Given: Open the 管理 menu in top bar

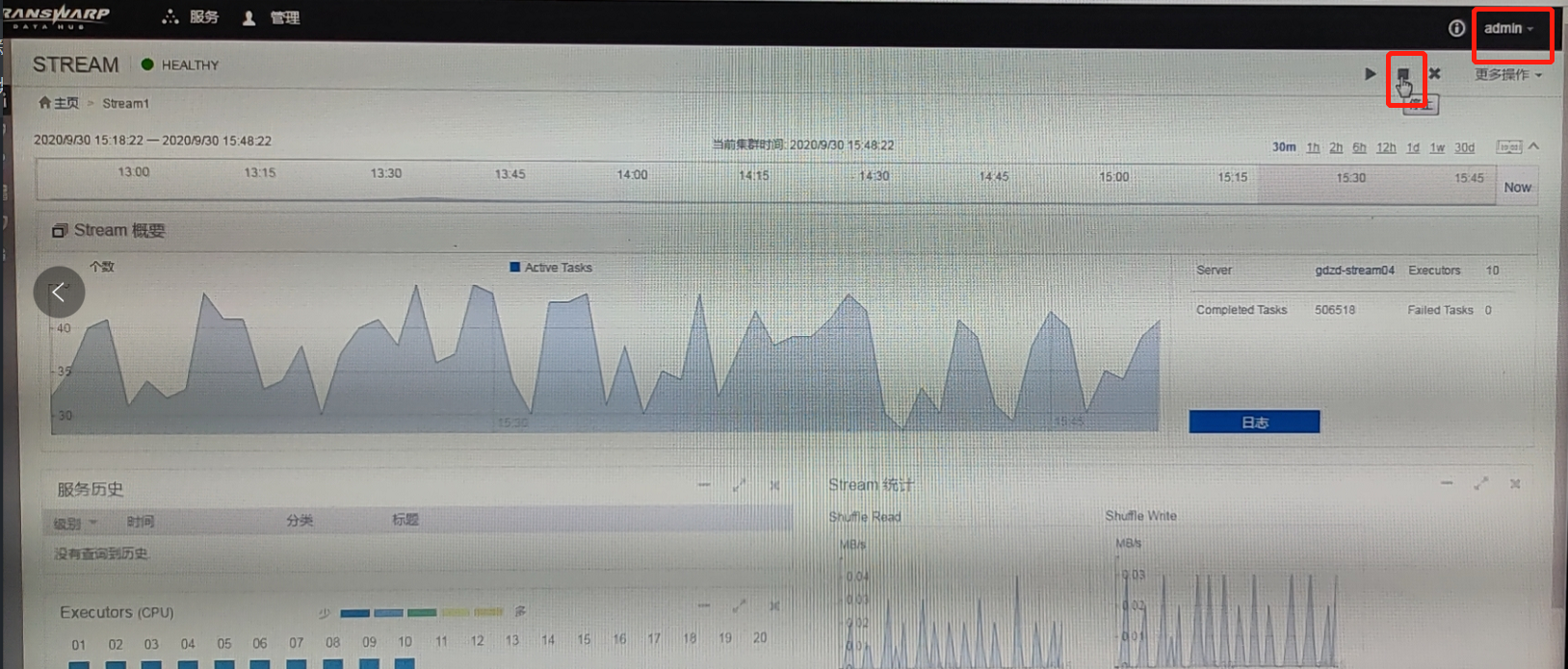Looking at the screenshot, I should (x=273, y=17).
